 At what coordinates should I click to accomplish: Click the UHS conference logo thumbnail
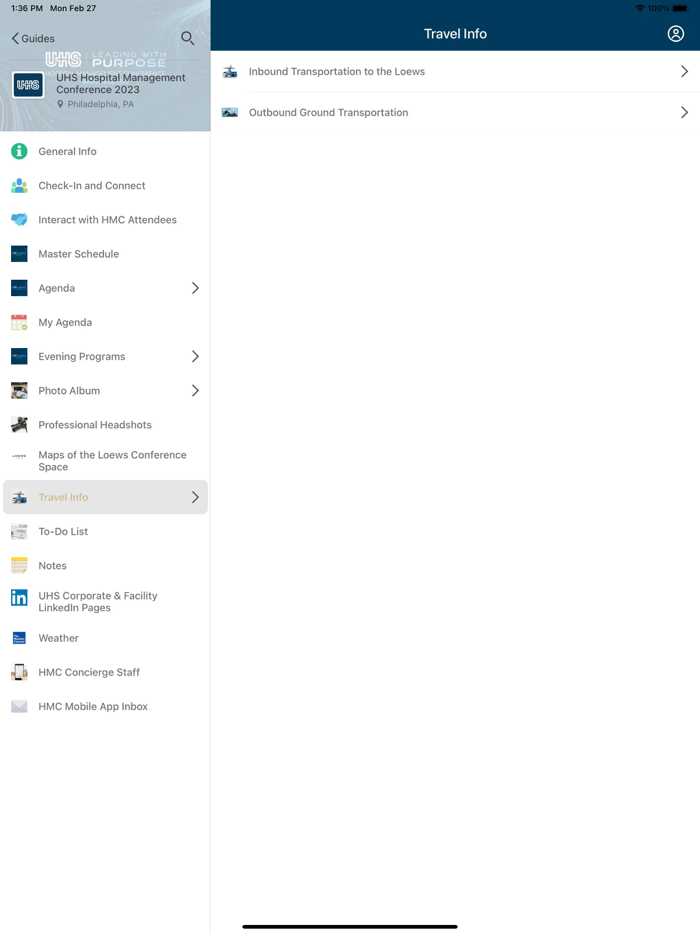coord(28,85)
